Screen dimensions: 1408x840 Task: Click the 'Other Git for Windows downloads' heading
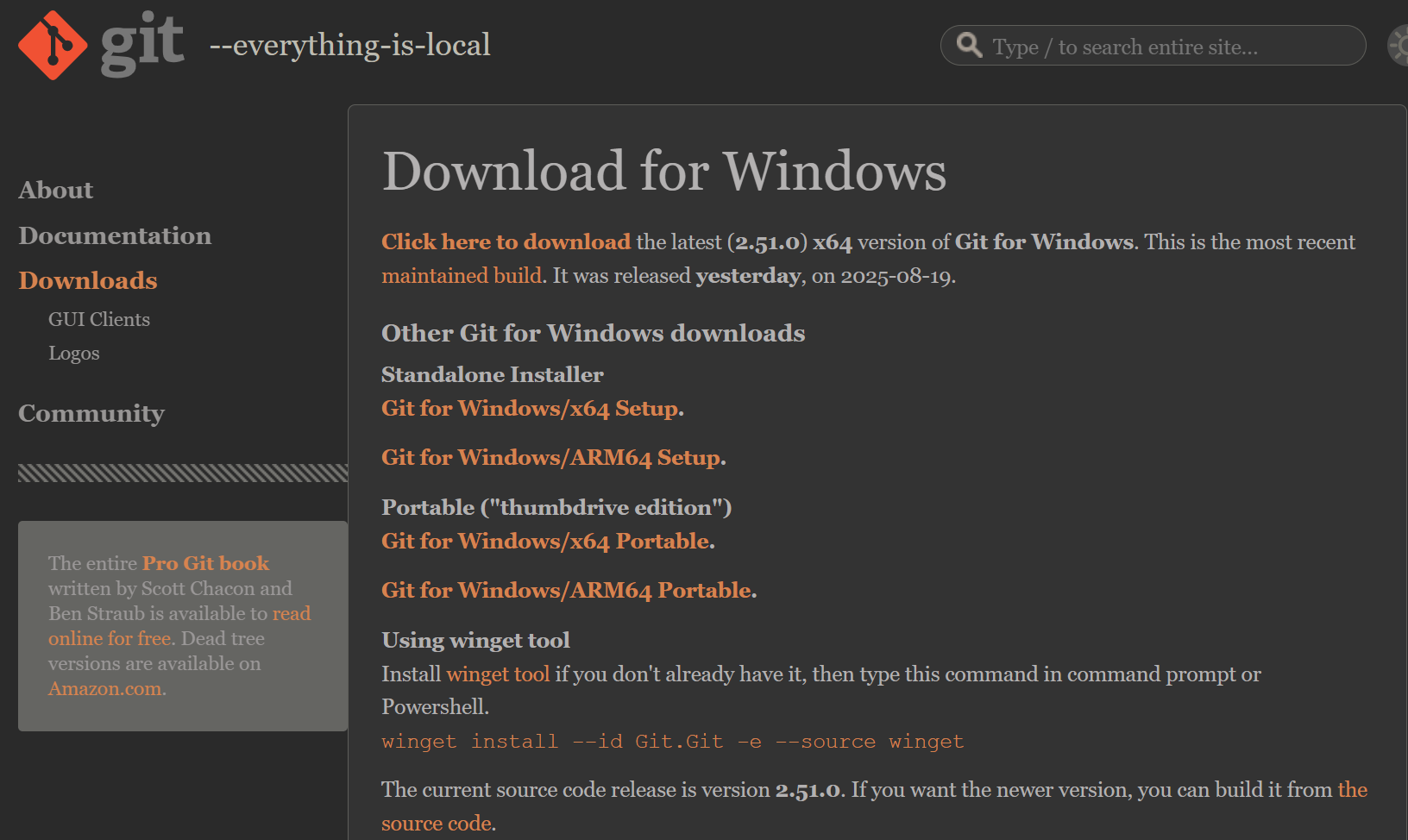click(594, 333)
